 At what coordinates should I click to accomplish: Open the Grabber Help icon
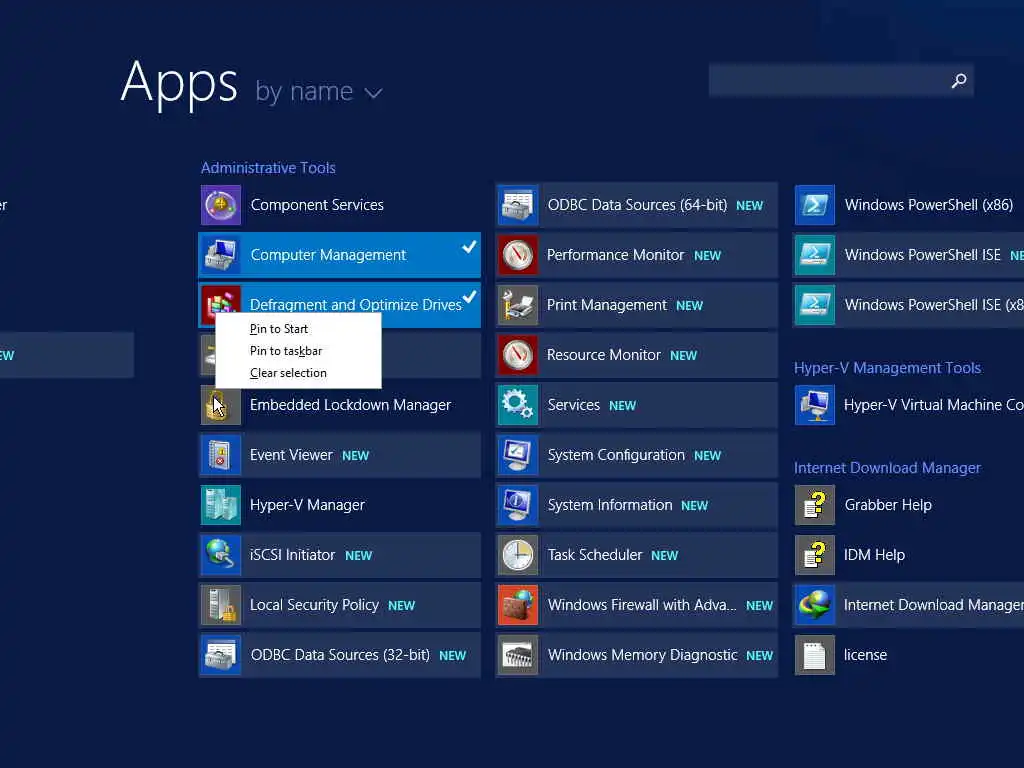[814, 505]
